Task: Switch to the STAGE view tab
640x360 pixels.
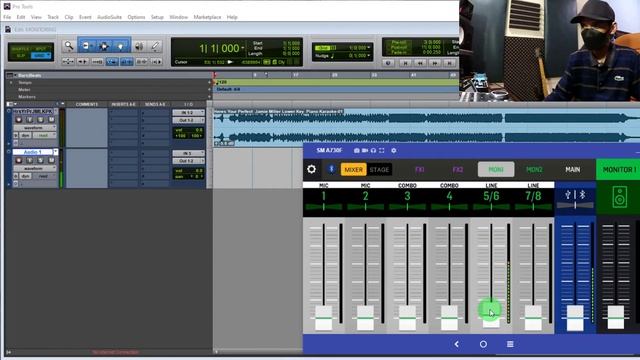Action: click(x=379, y=169)
